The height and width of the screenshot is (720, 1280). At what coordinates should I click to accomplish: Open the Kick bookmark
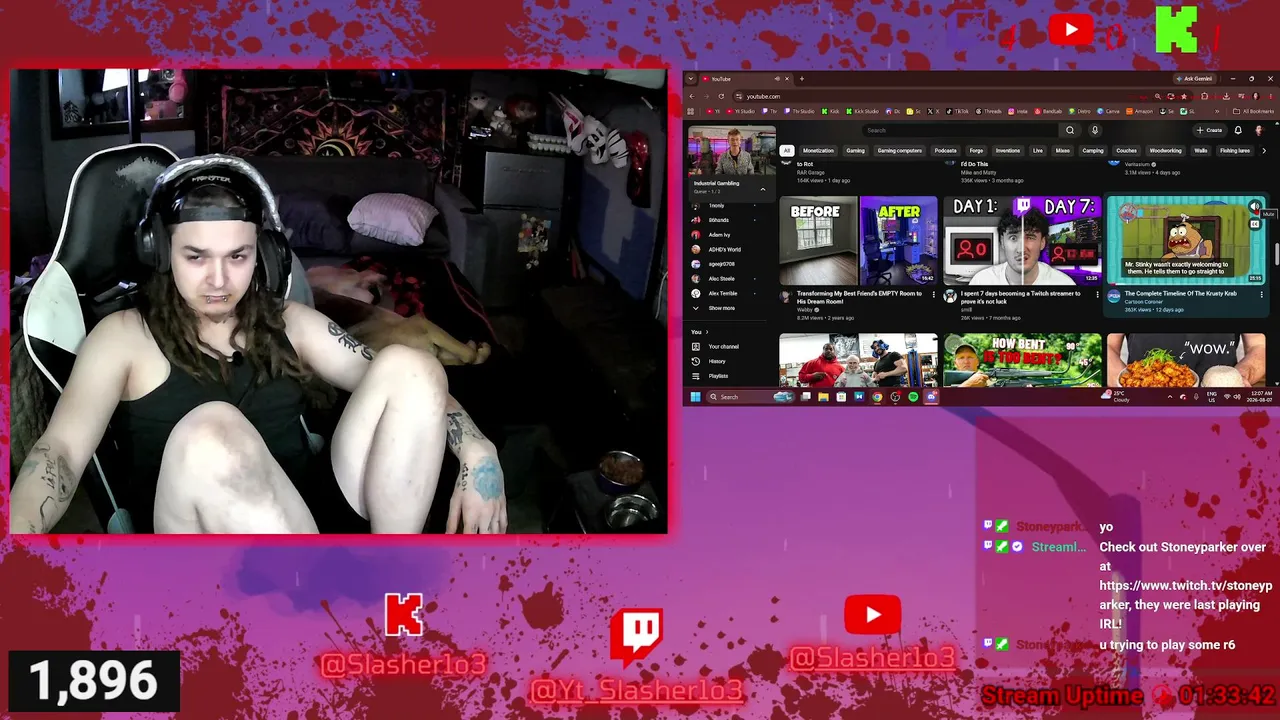click(832, 111)
